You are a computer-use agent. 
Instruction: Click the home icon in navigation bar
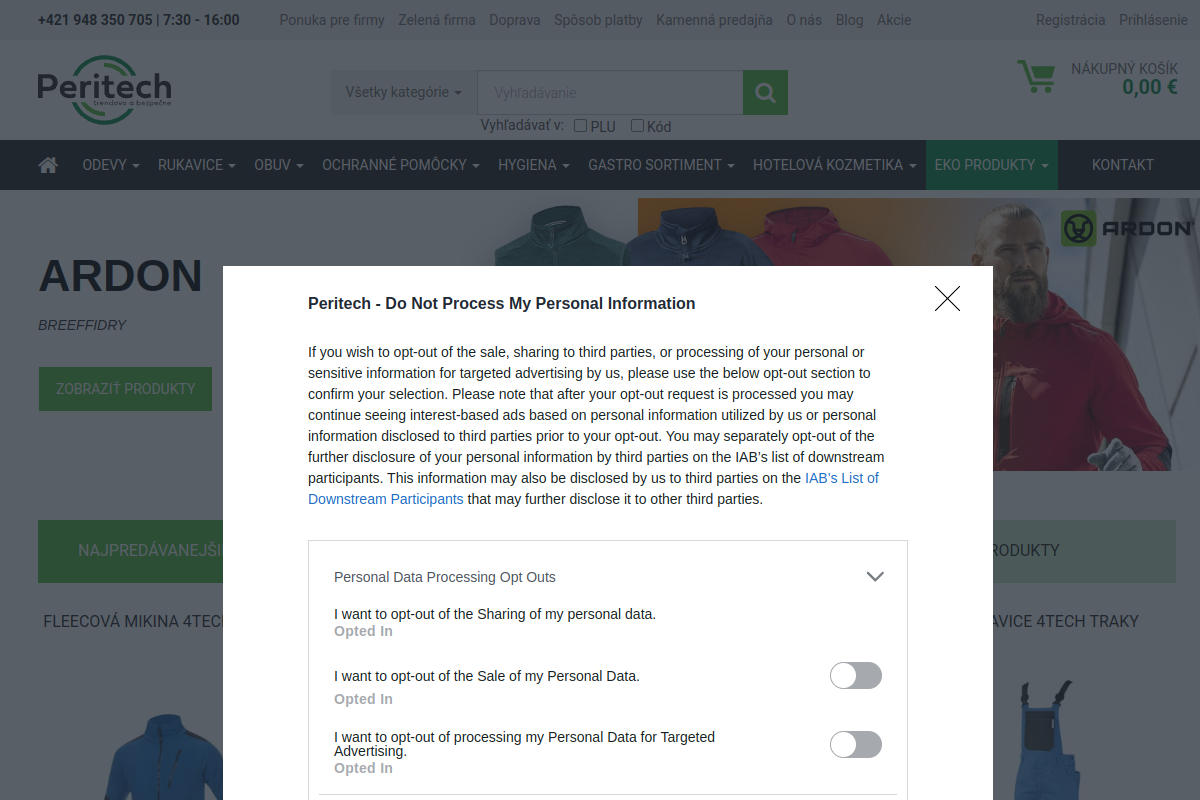click(x=48, y=165)
